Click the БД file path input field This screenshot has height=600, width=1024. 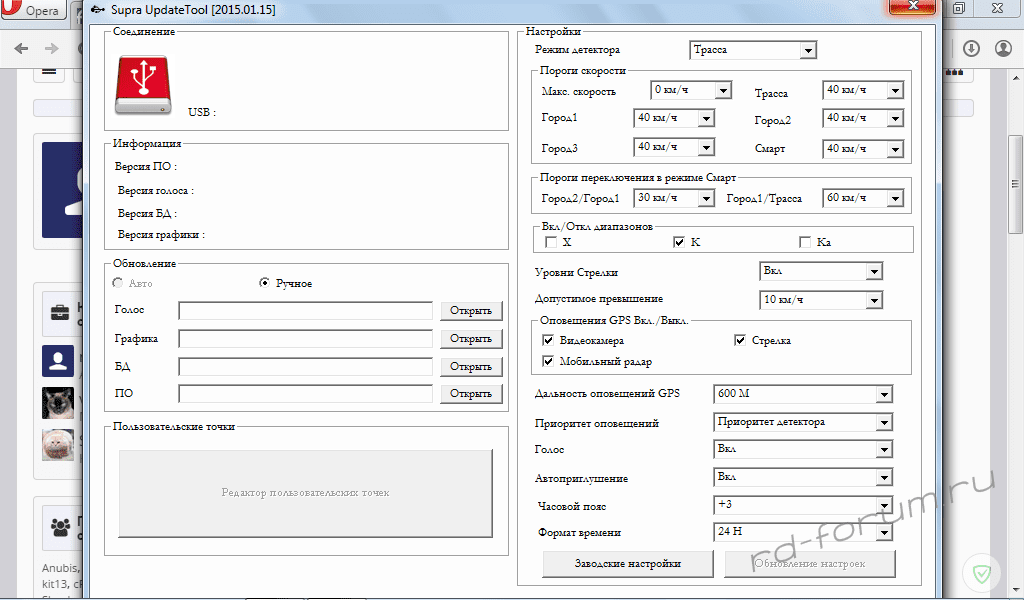click(x=306, y=367)
